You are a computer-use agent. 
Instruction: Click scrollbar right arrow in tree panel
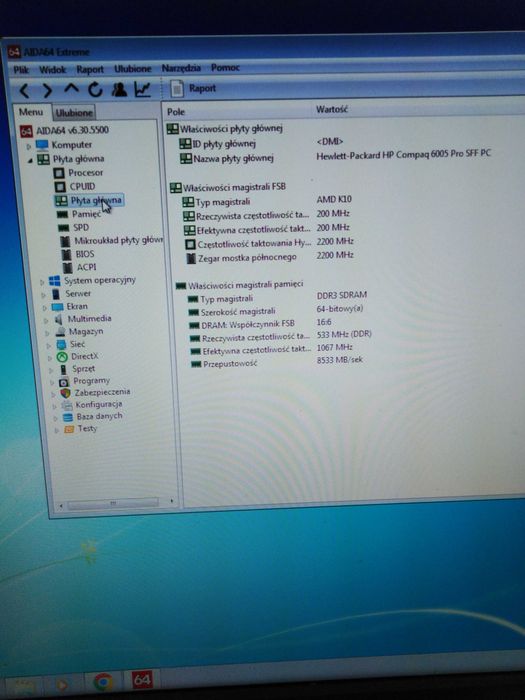coord(172,501)
